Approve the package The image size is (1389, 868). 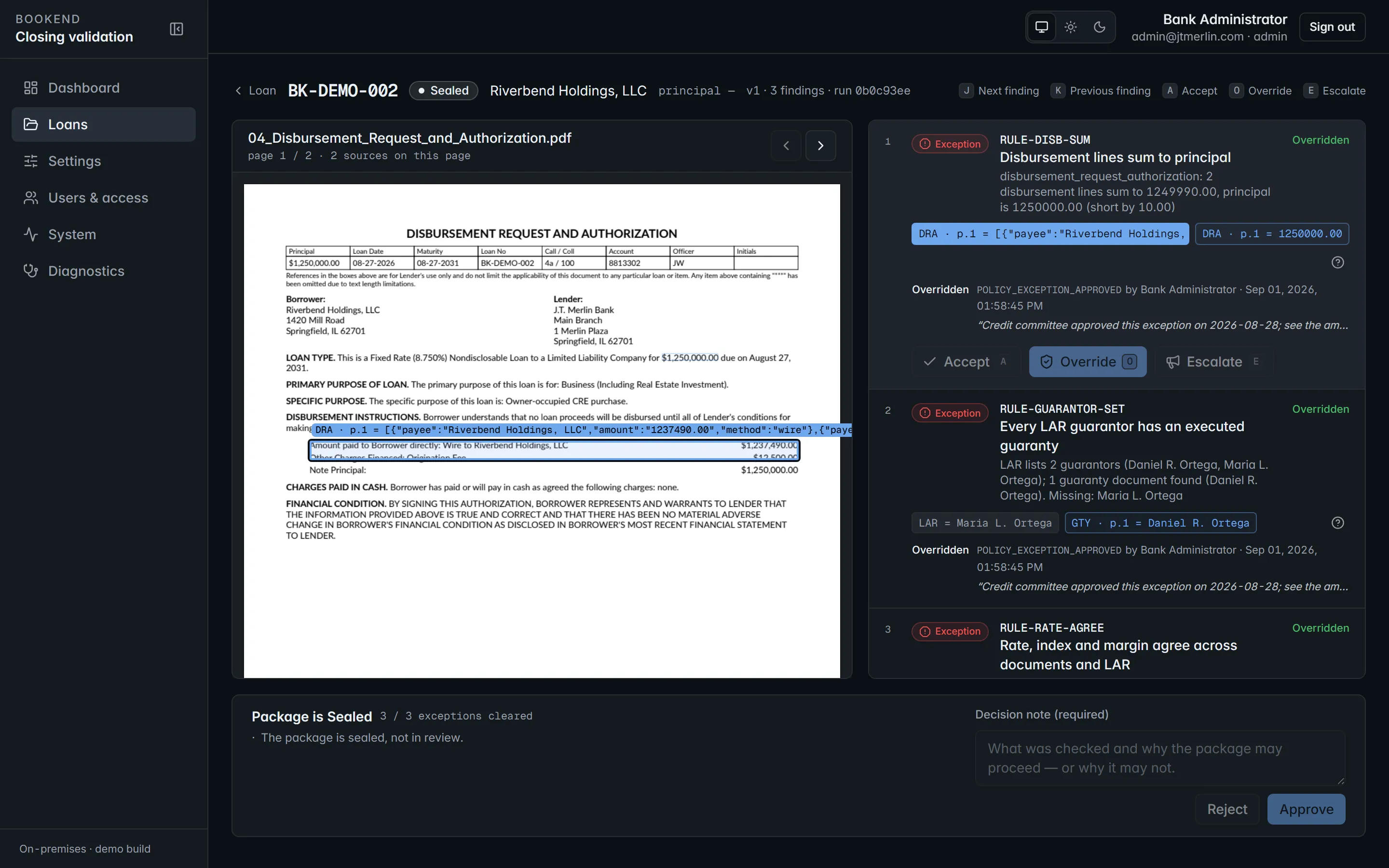1307,810
